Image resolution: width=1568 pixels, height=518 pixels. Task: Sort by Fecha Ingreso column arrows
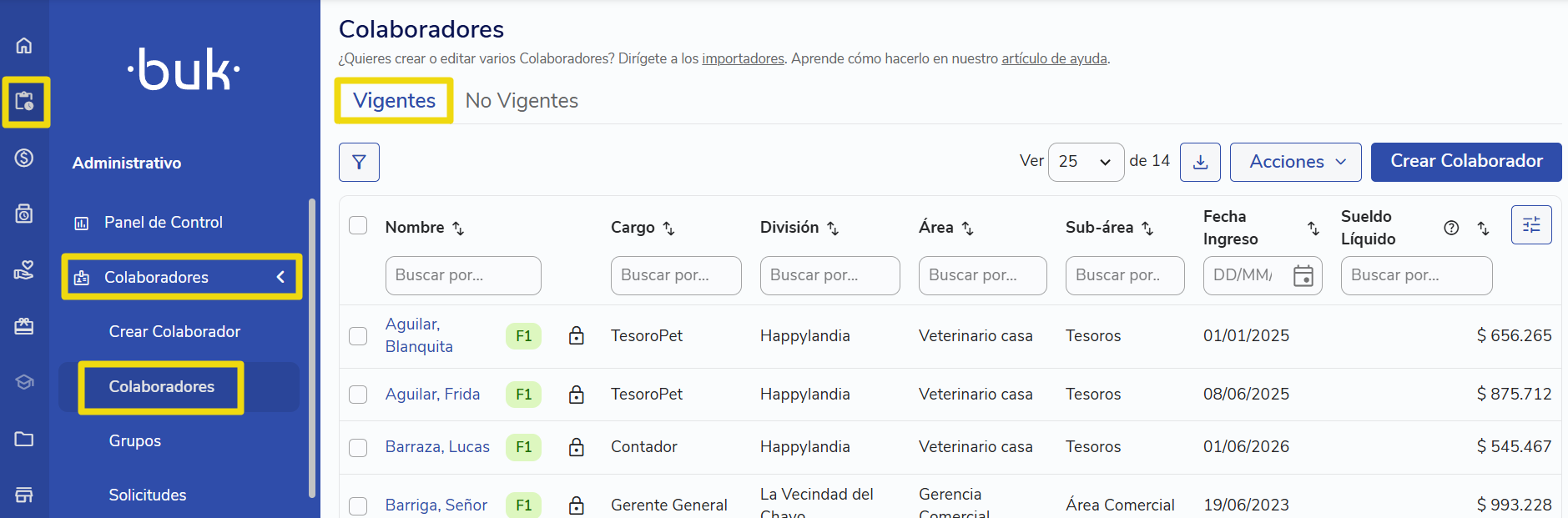click(1313, 228)
